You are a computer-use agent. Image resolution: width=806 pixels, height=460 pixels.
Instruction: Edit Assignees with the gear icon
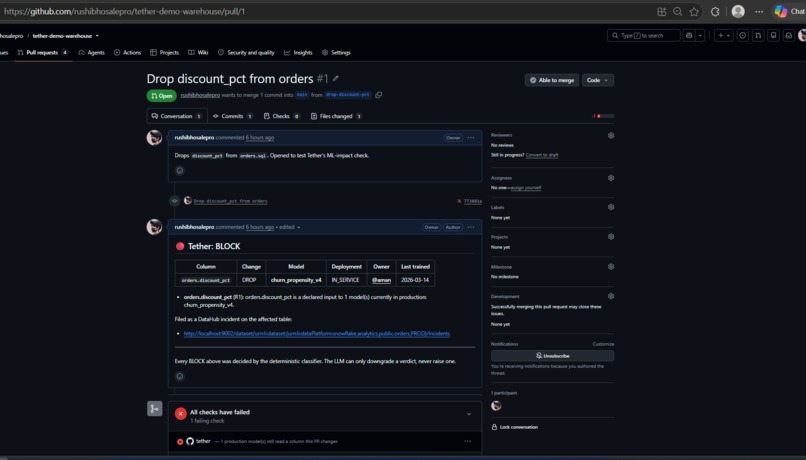click(x=611, y=178)
